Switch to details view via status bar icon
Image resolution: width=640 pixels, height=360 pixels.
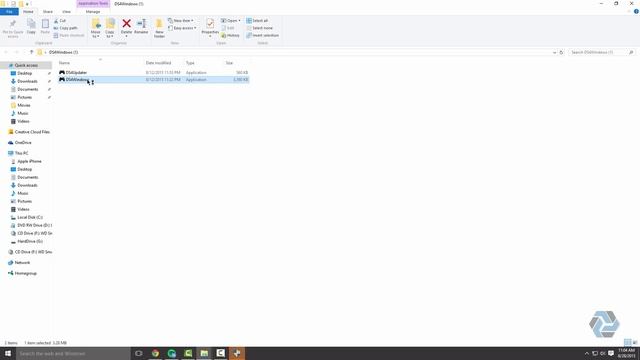point(627,342)
